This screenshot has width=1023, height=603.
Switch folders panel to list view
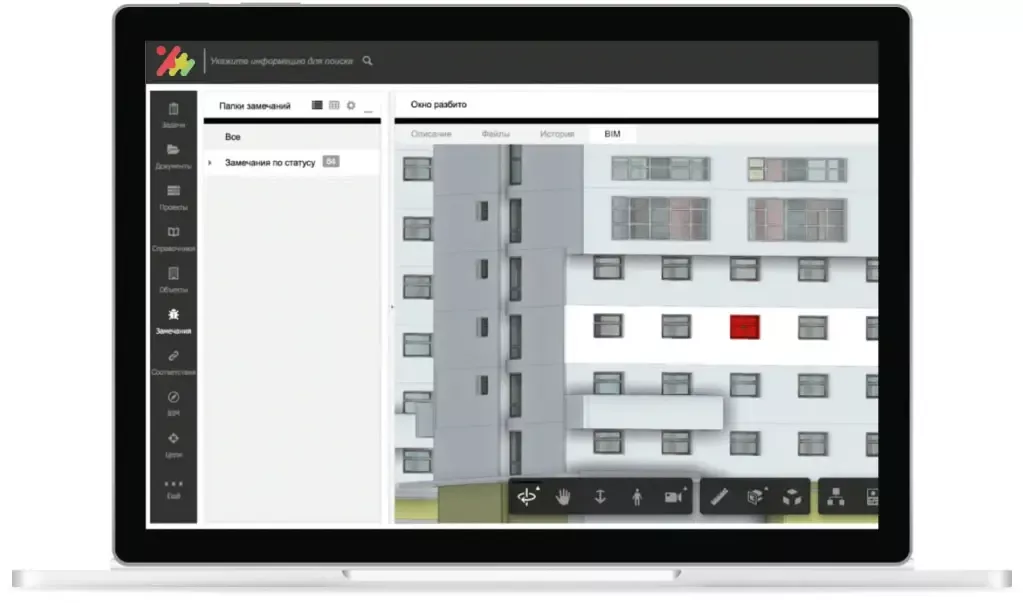pyautogui.click(x=317, y=105)
